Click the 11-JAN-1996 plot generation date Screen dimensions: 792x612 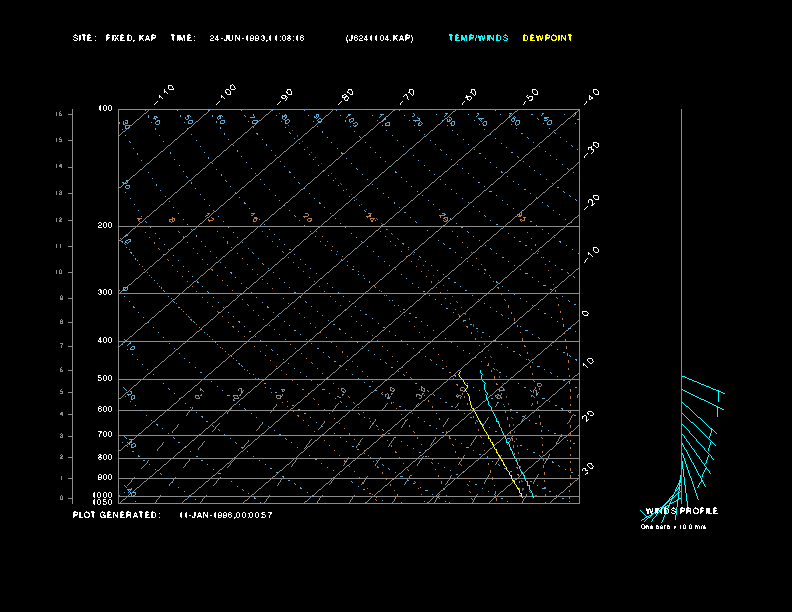click(x=226, y=515)
